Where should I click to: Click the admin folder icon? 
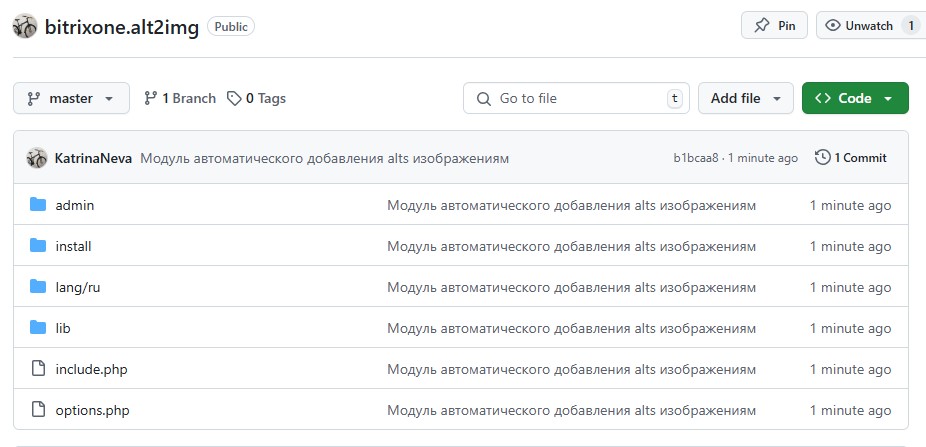click(x=38, y=205)
